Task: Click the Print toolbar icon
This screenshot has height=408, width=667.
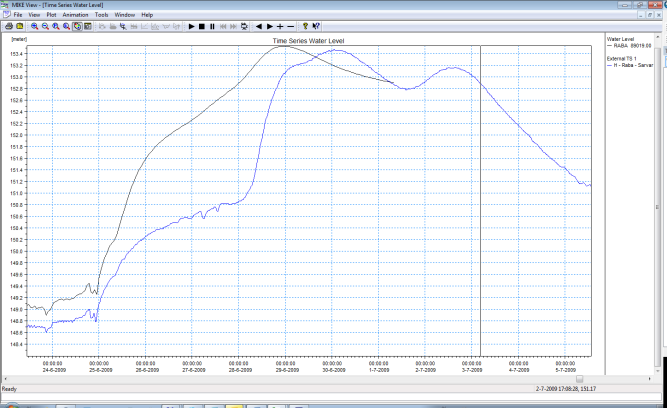Action: [x=9, y=26]
